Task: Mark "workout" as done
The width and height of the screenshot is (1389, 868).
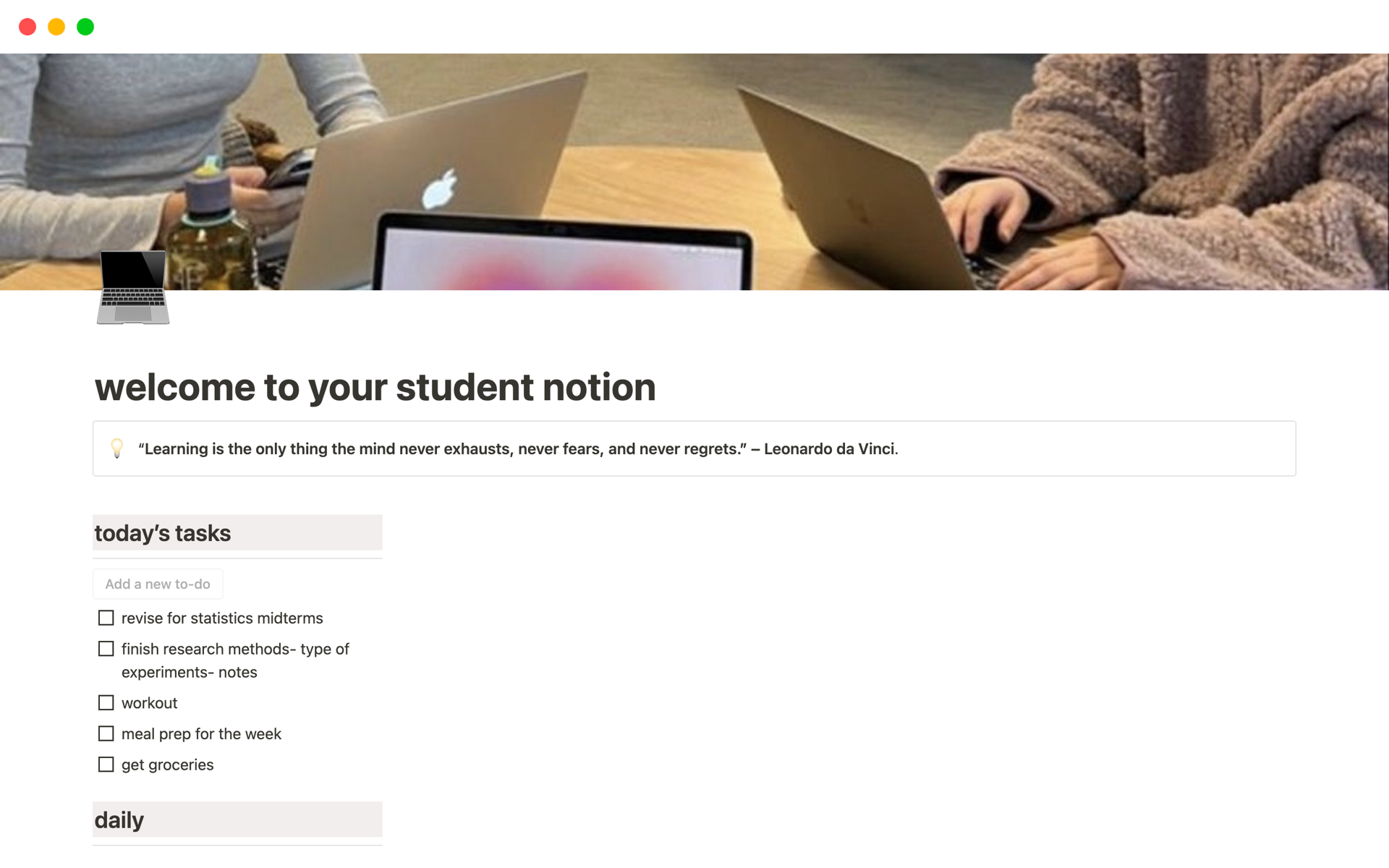Action: coord(106,703)
